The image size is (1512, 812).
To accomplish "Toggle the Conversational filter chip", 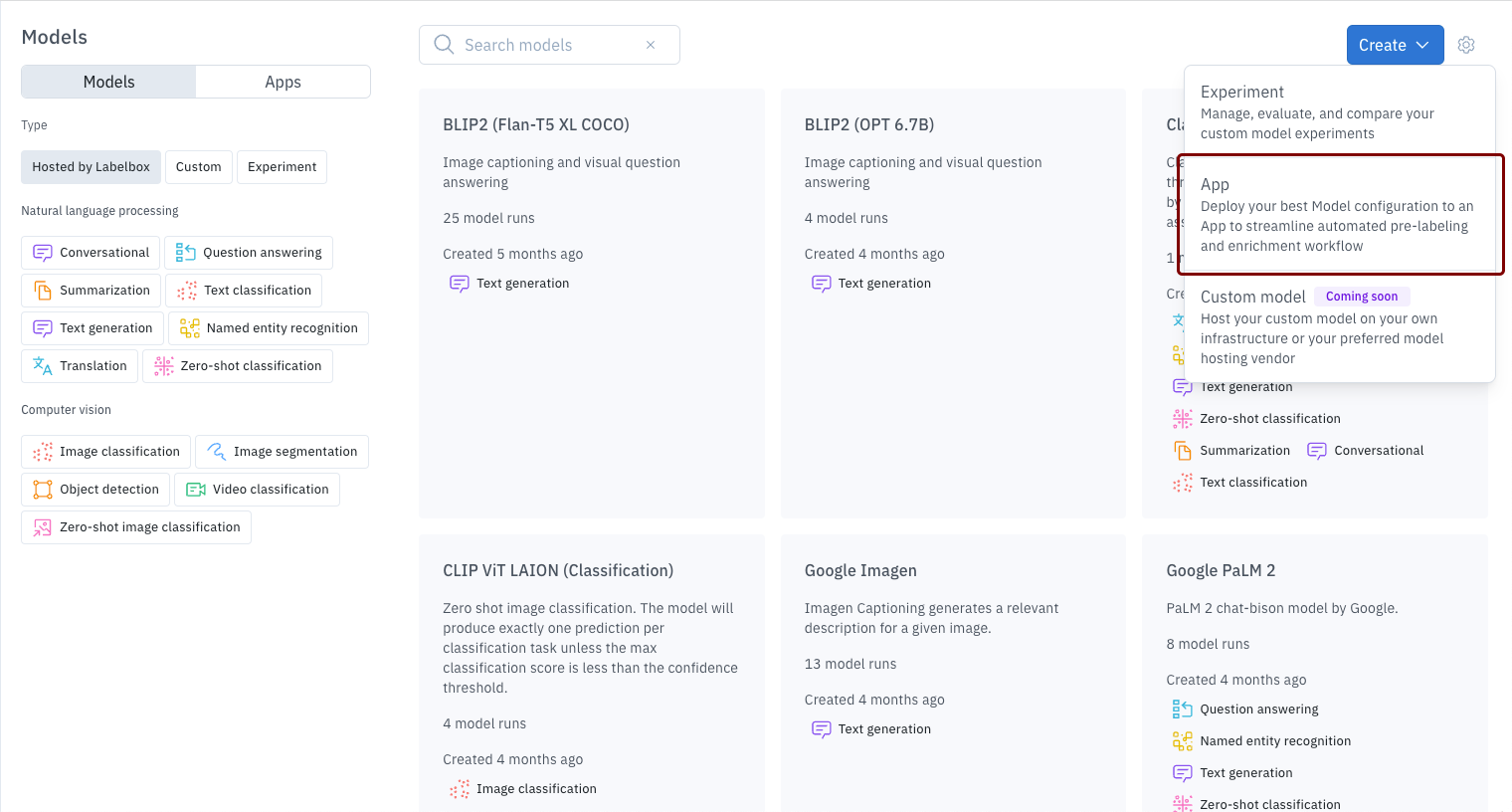I will click(91, 253).
